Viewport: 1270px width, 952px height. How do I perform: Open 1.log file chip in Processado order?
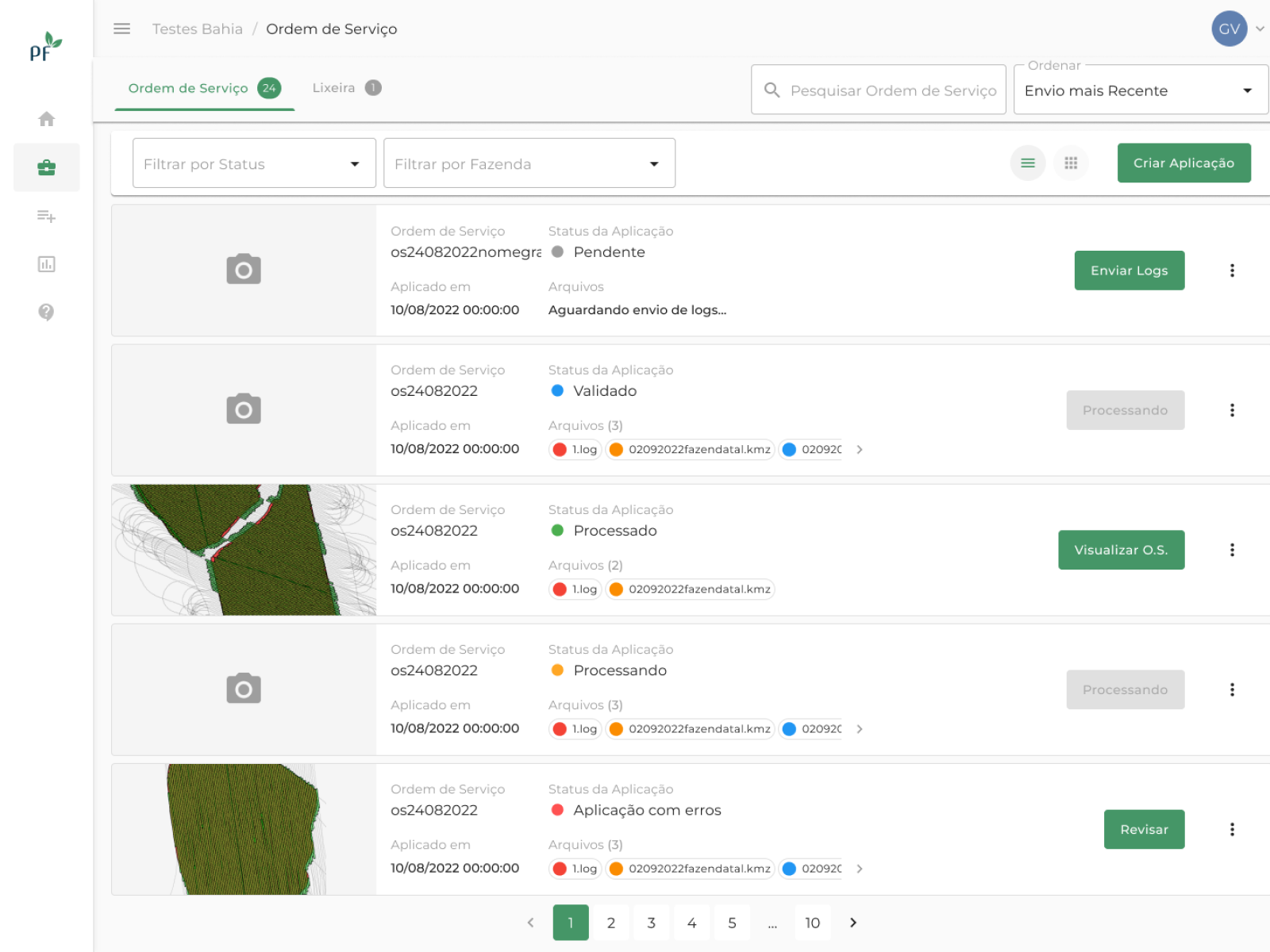(575, 589)
